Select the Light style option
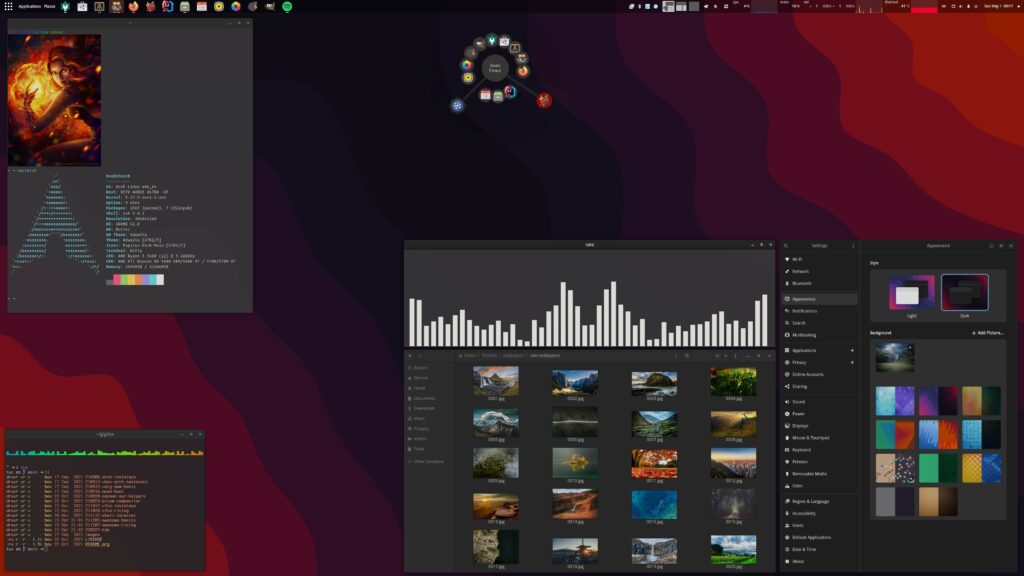1024x576 pixels. click(x=911, y=294)
